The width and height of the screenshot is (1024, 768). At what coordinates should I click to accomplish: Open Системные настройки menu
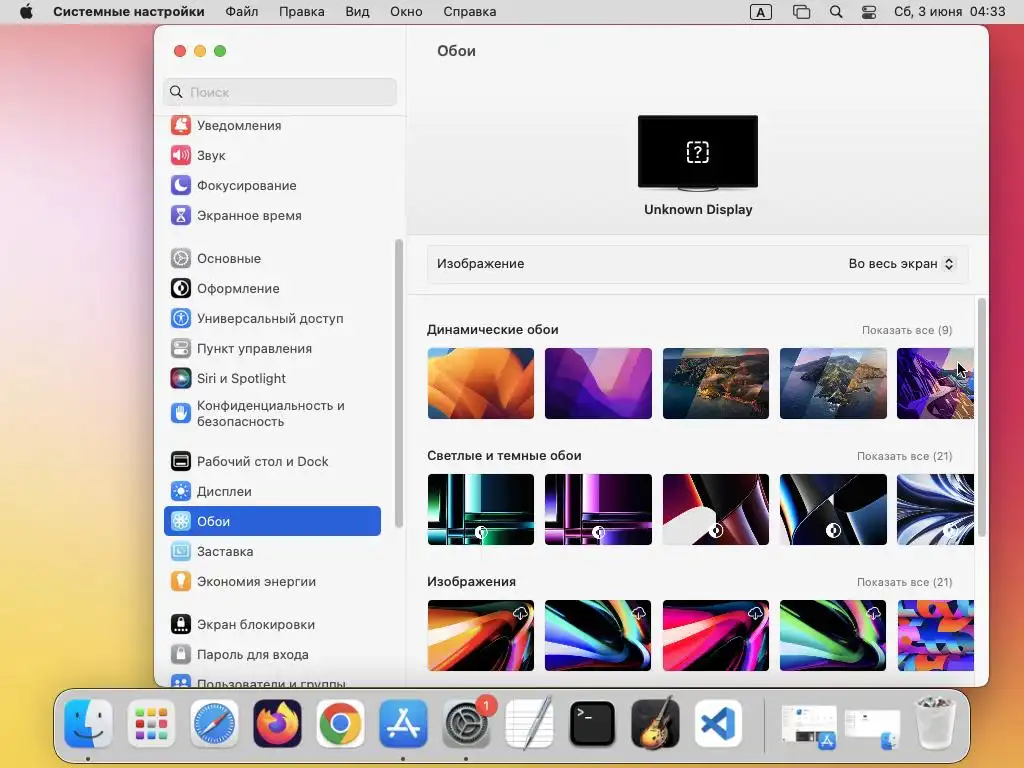click(129, 12)
